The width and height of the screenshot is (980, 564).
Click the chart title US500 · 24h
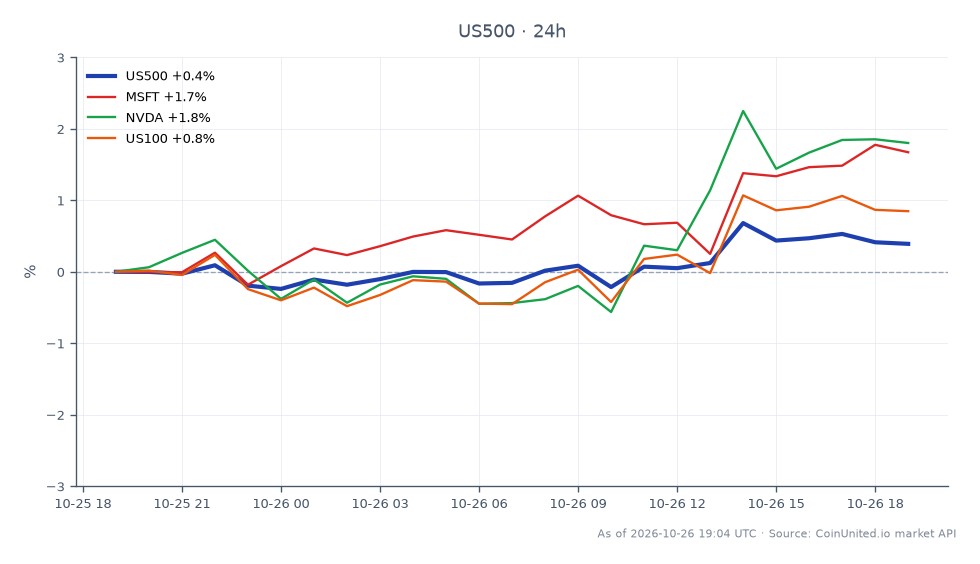512,31
